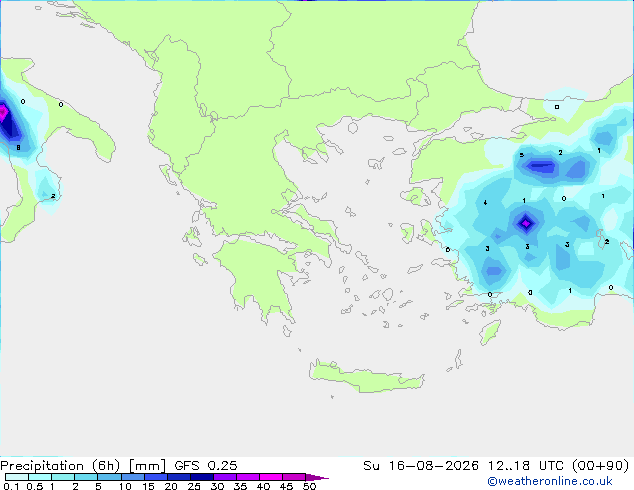Click the '20' legend scale value
This screenshot has height=490, width=634.
tap(171, 486)
